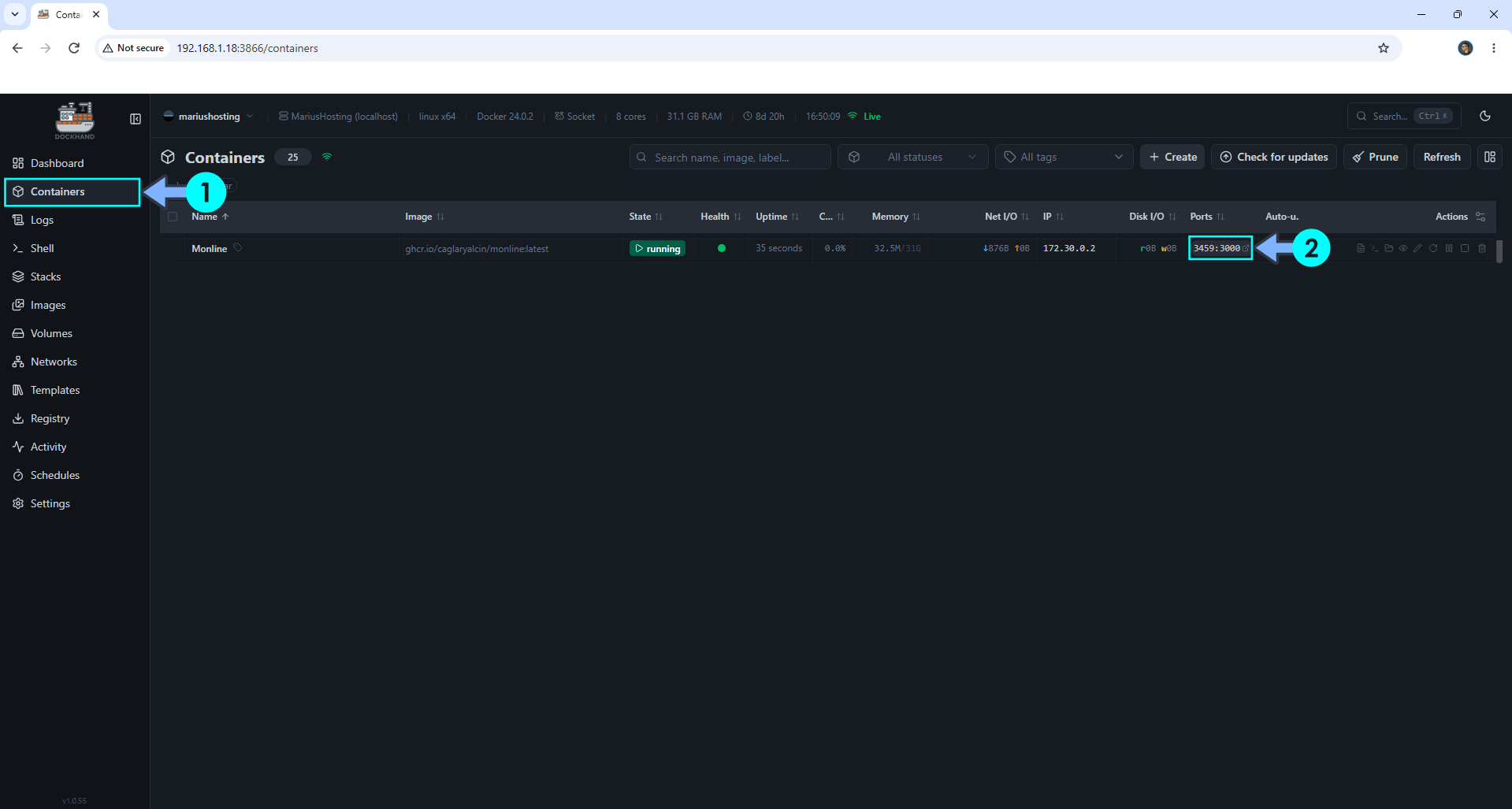The image size is (1512, 809).
Task: Open the 3459:3000 port link
Action: 1220,248
